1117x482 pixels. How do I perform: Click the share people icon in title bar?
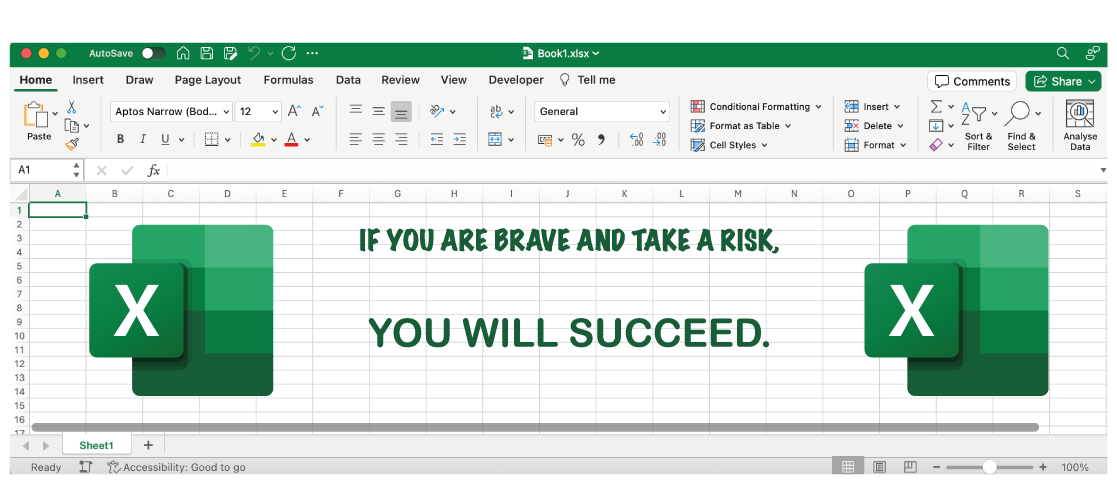coord(1092,53)
